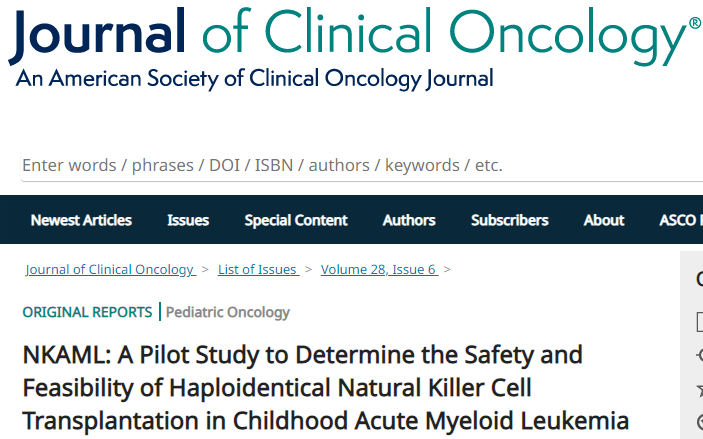Go to the Authors navigation item
The width and height of the screenshot is (703, 439).
[x=409, y=220]
